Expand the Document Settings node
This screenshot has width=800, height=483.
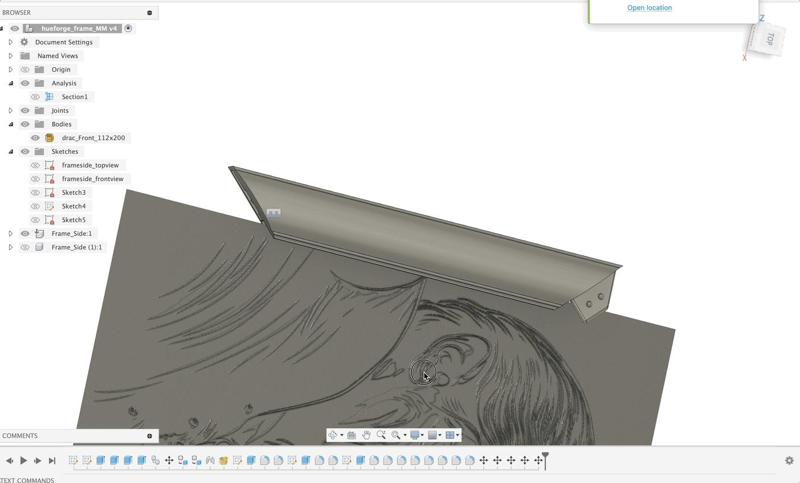click(x=11, y=42)
